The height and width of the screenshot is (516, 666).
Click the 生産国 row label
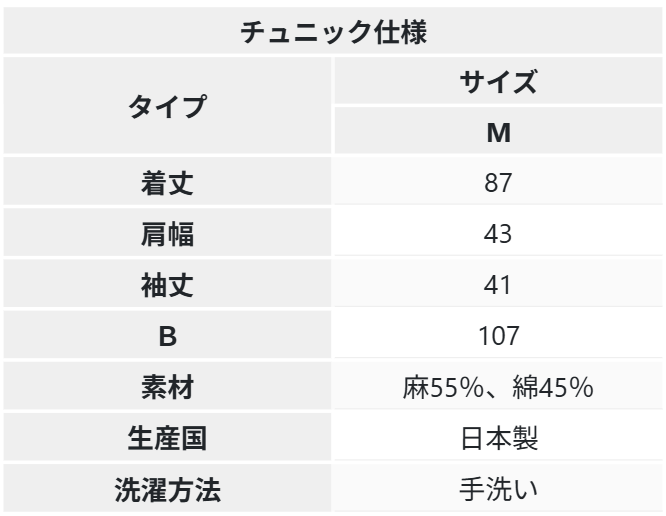pos(167,439)
